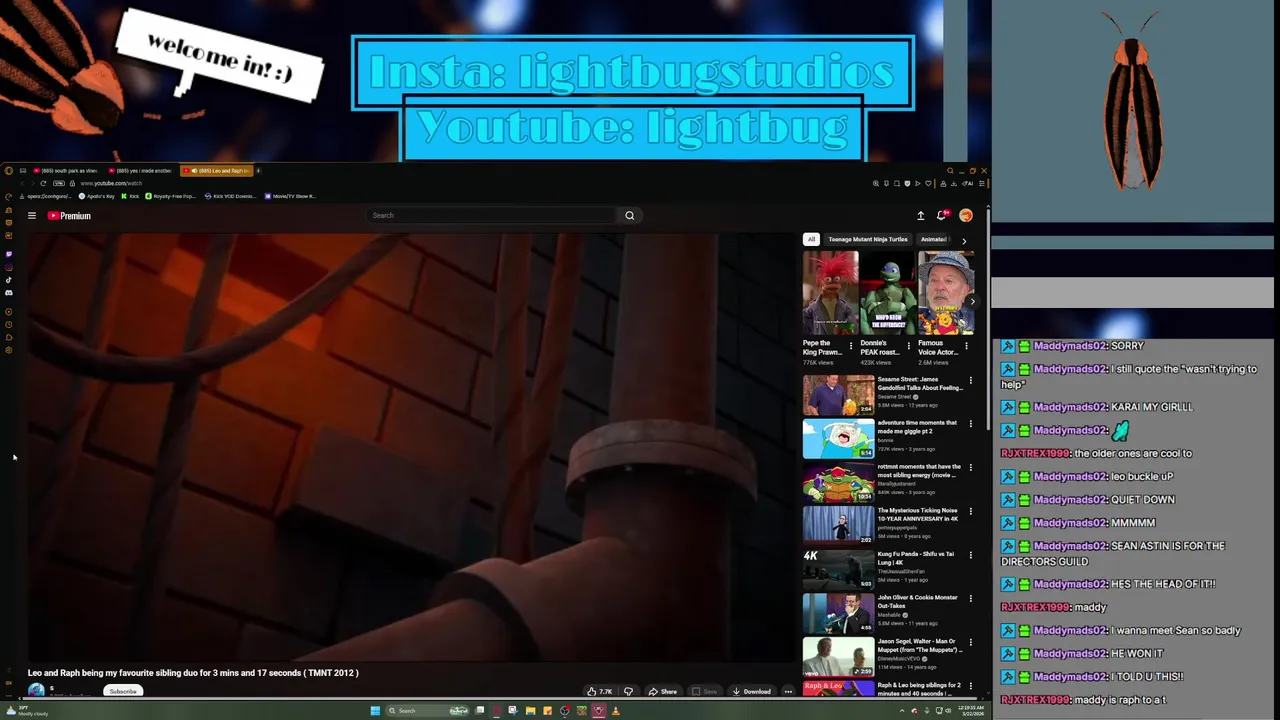Image resolution: width=1280 pixels, height=720 pixels.
Task: Select the Animated filter chip
Action: [934, 239]
